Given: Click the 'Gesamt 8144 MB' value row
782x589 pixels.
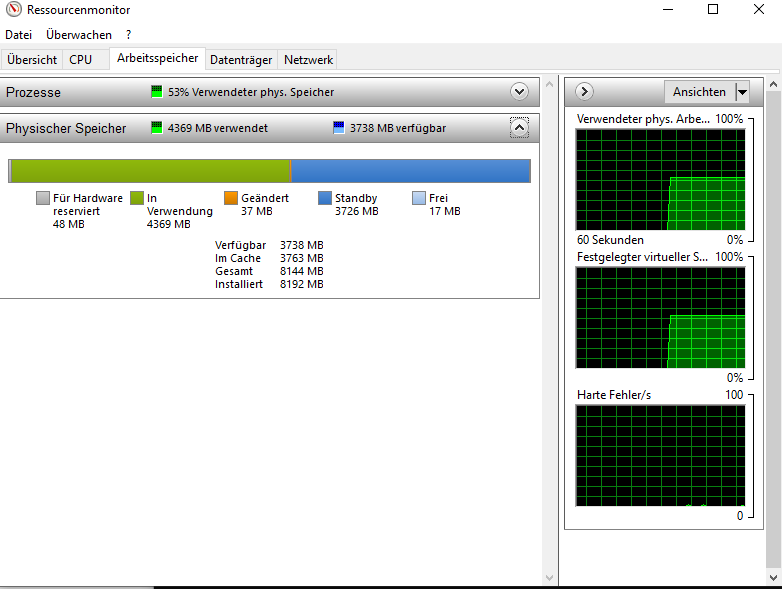Looking at the screenshot, I should [x=269, y=271].
